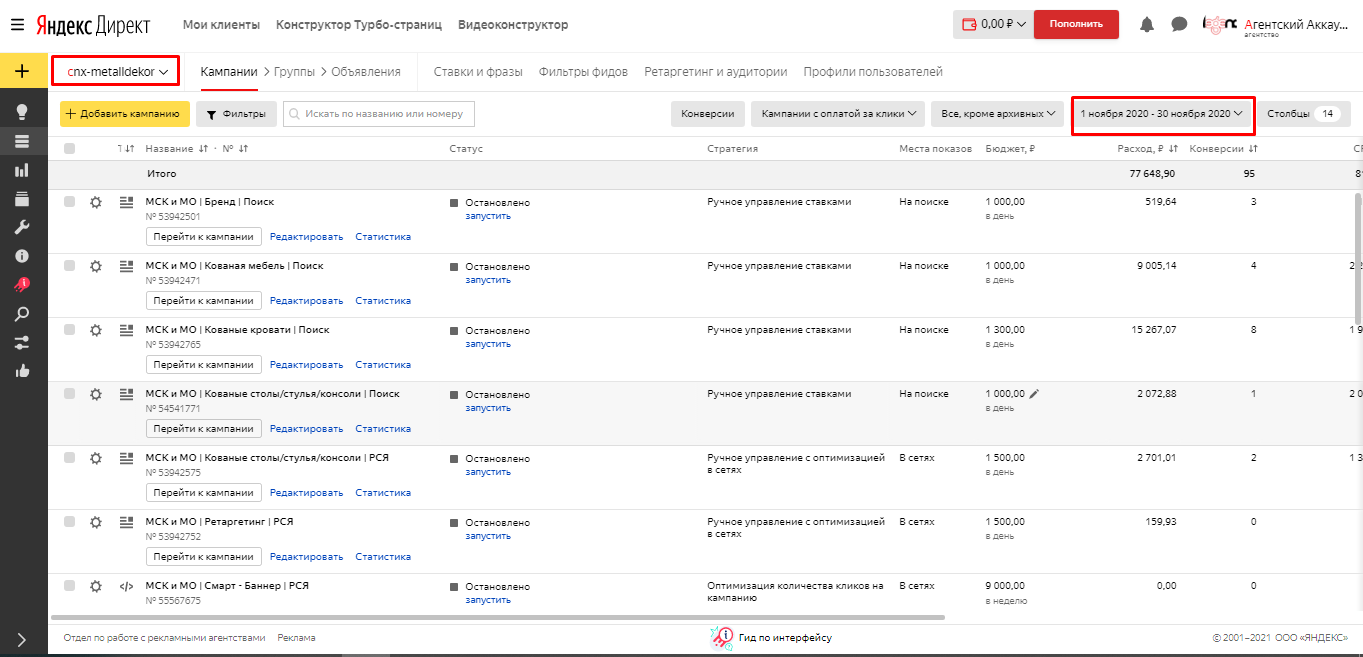Open the date range 1–30 ноября 2020 picker
Screen dimensions: 1363x657
pos(1162,114)
